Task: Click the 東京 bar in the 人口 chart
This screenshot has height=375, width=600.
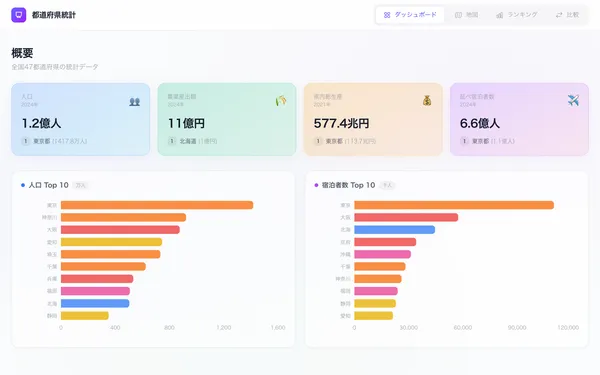Action: click(157, 205)
